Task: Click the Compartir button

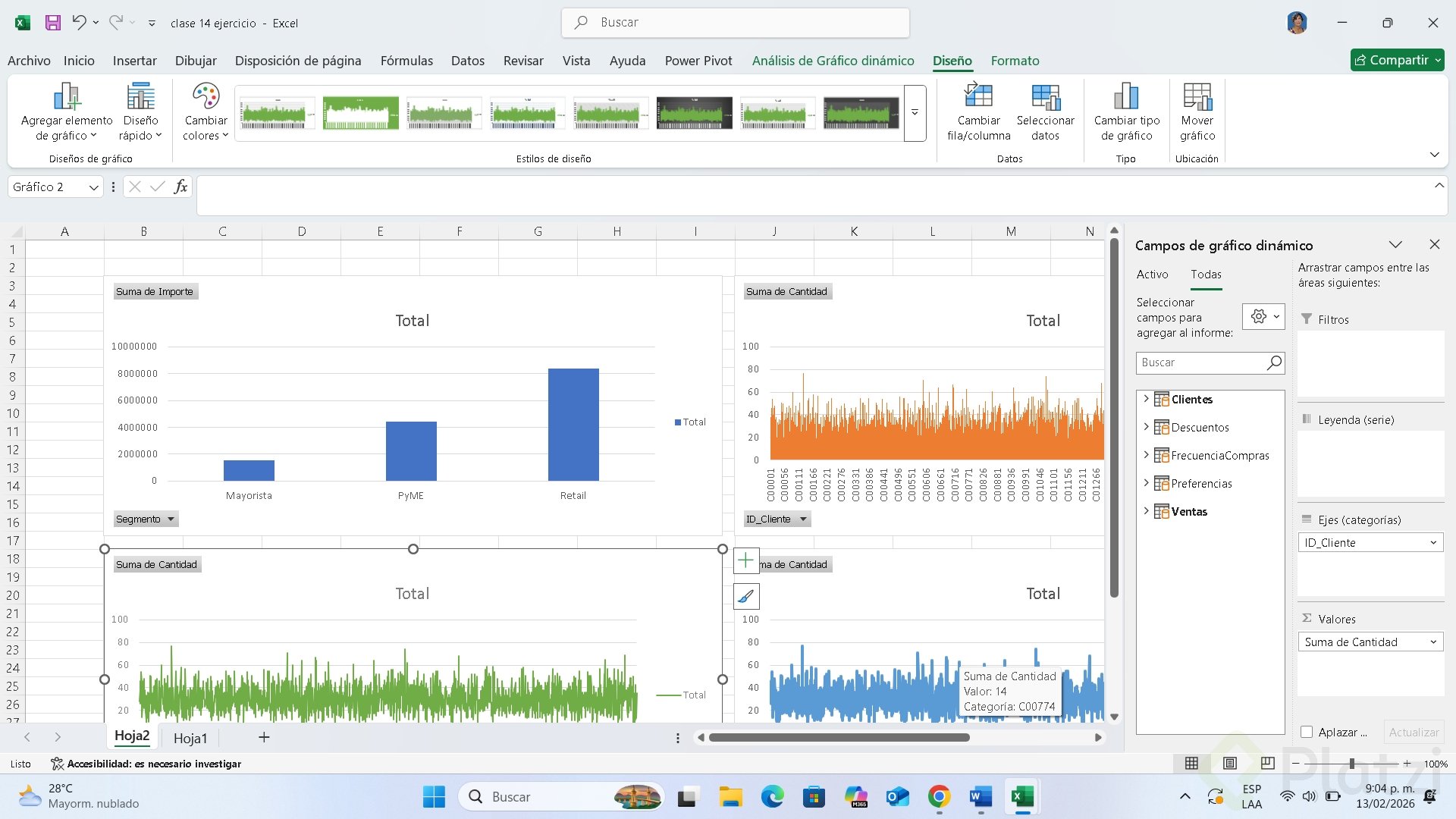Action: coord(1391,60)
